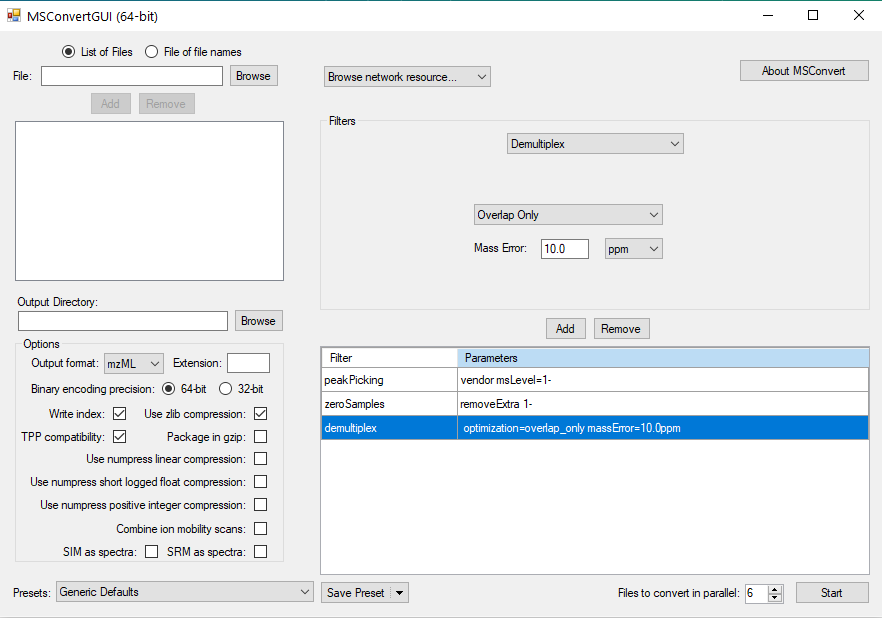882x618 pixels.
Task: Enable the 'Package in gzip' checkbox
Action: coord(260,436)
